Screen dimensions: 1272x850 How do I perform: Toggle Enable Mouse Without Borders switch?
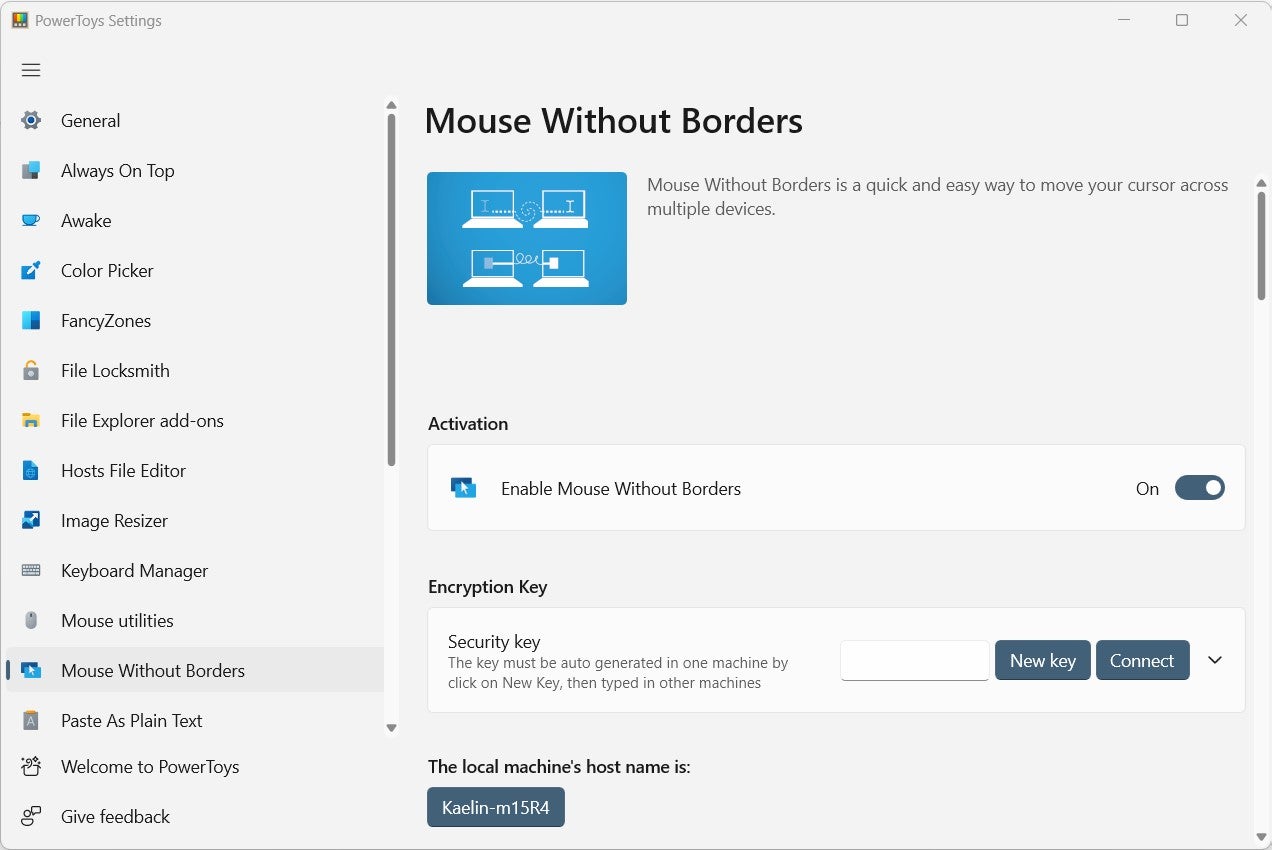1199,488
